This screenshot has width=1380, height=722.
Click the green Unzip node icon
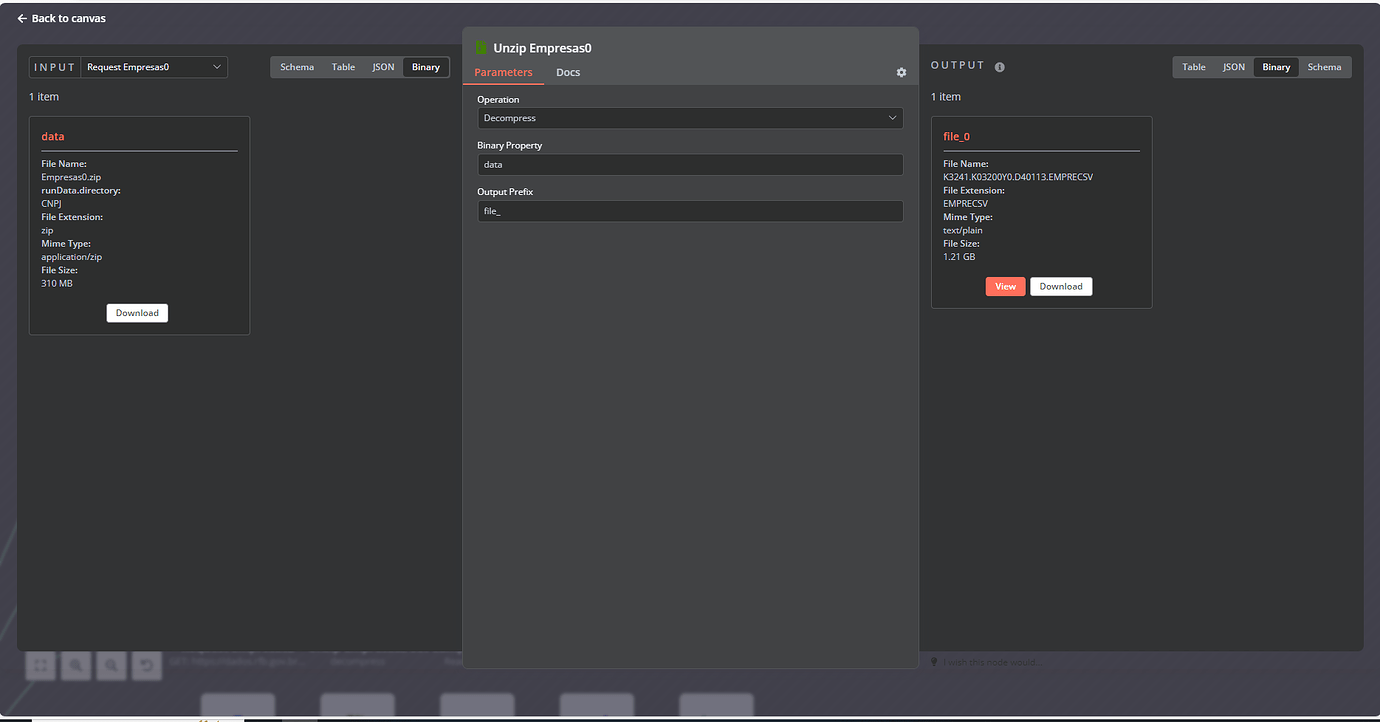[481, 48]
